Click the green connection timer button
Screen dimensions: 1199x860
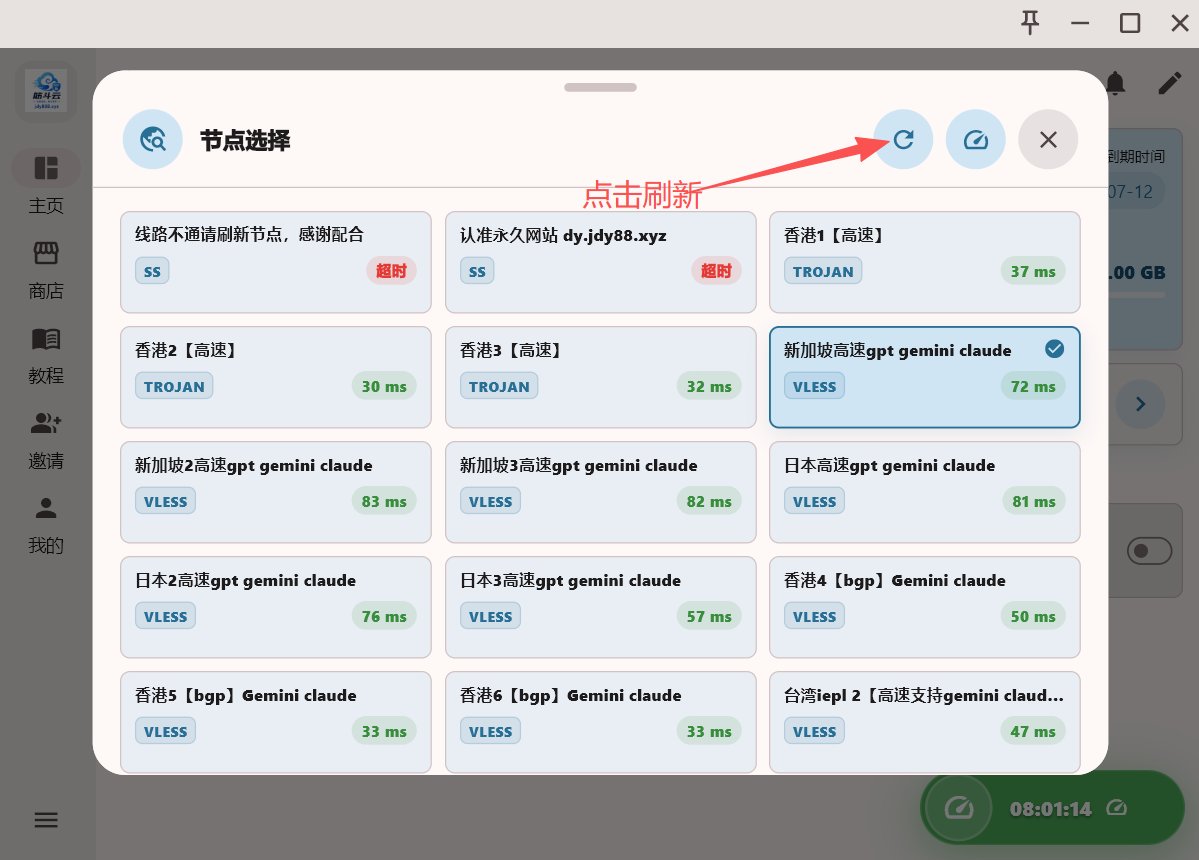point(1052,808)
